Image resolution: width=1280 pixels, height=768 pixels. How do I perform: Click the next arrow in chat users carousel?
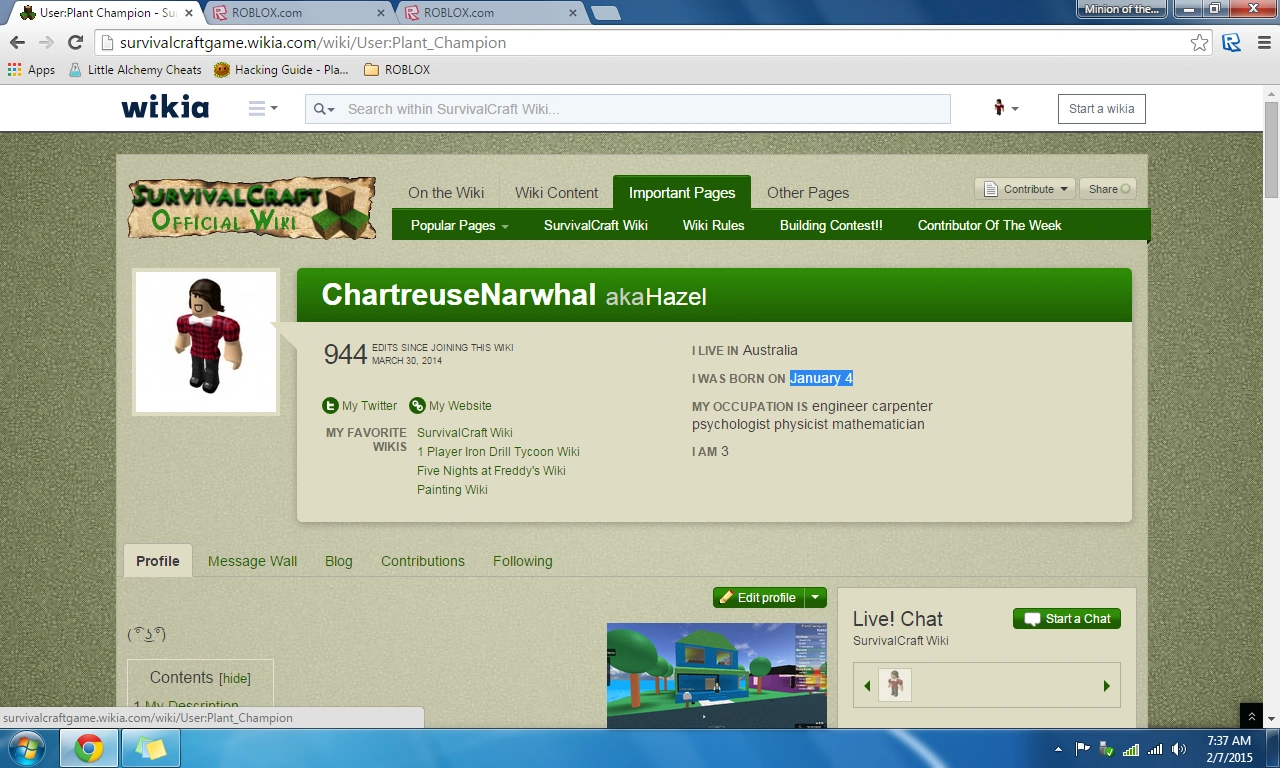click(1106, 686)
